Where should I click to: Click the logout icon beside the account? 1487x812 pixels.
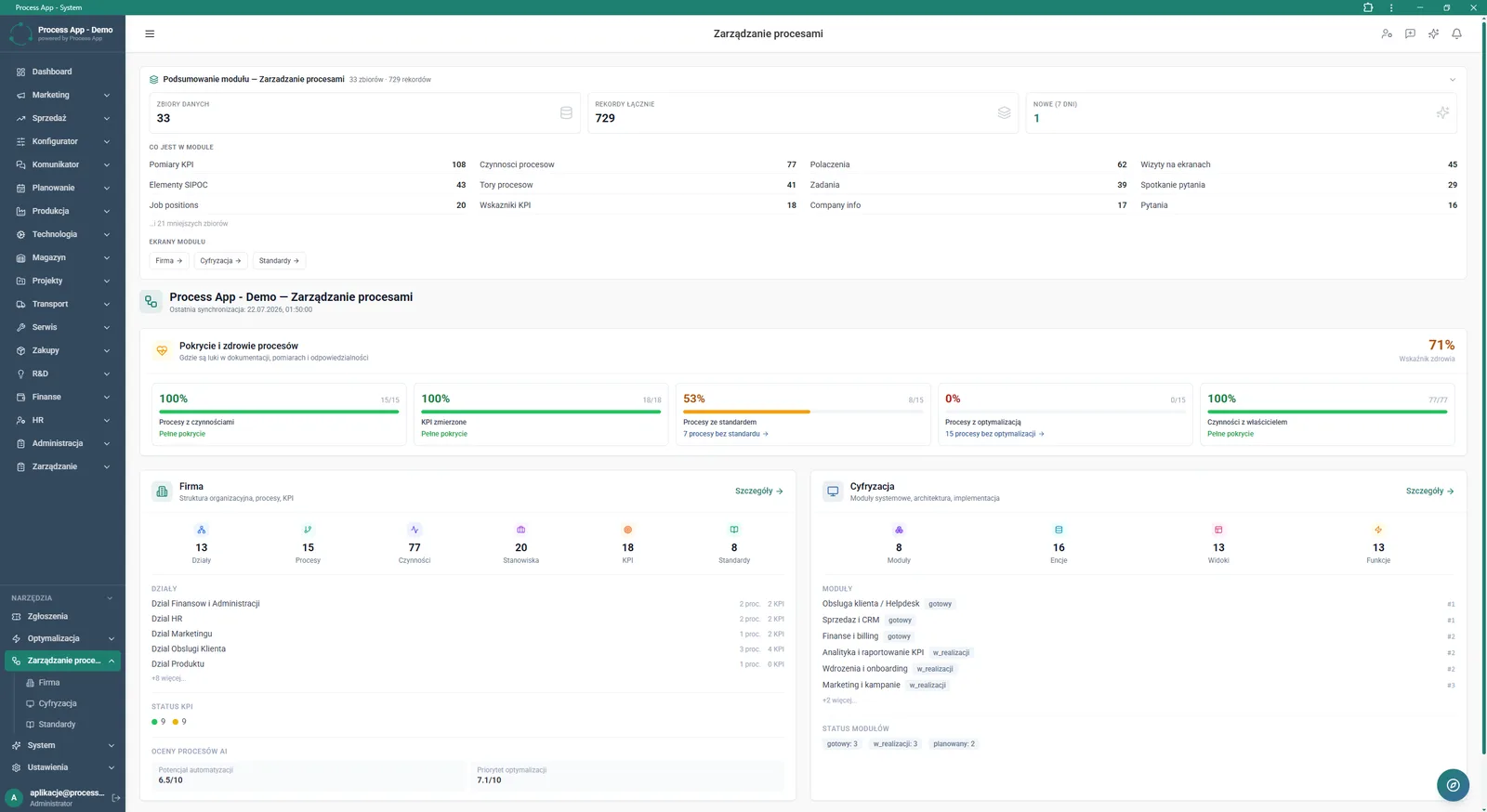click(x=116, y=797)
